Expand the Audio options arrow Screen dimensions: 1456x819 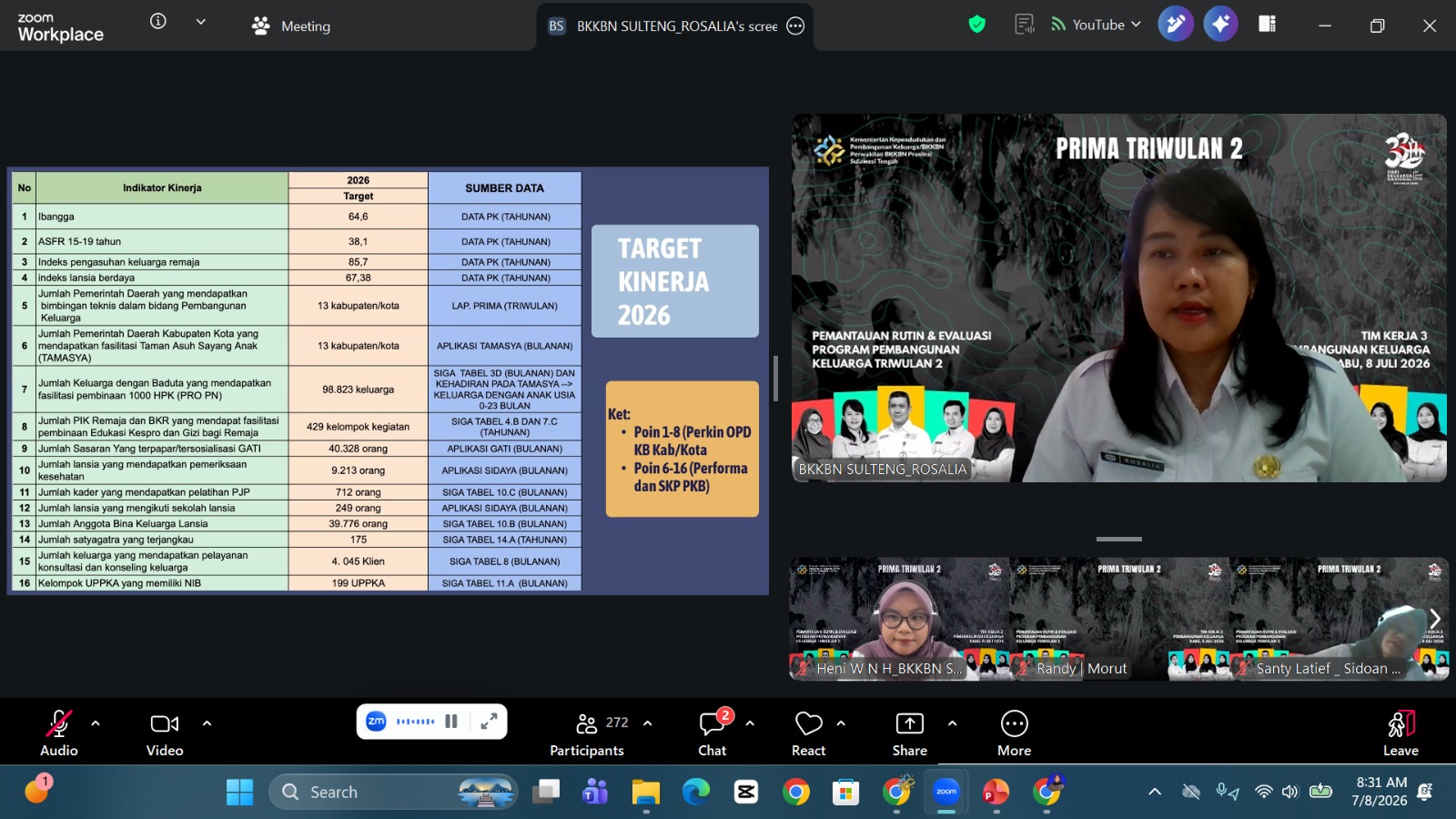[96, 723]
